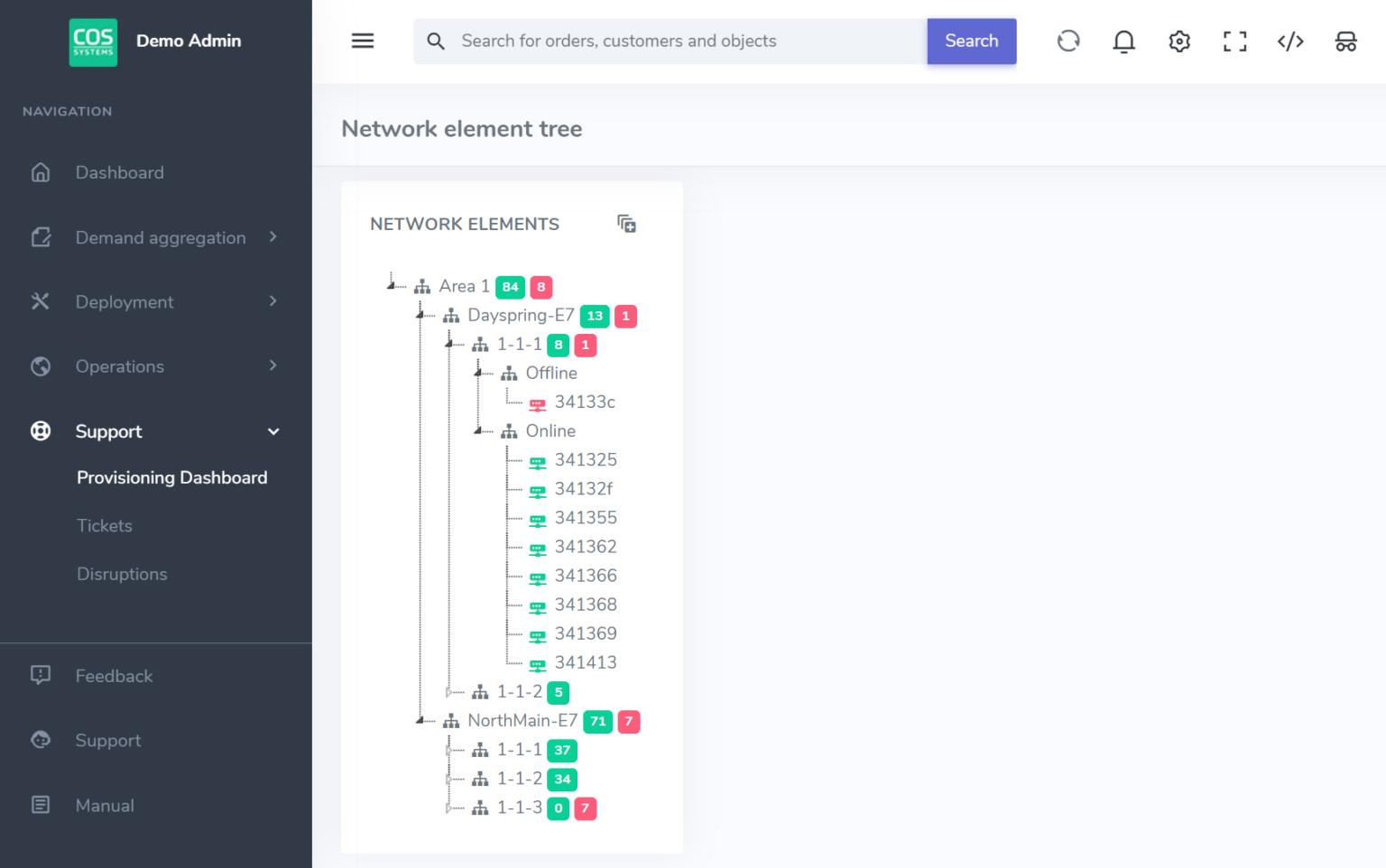Open the Disruptions menu item

[x=122, y=574]
